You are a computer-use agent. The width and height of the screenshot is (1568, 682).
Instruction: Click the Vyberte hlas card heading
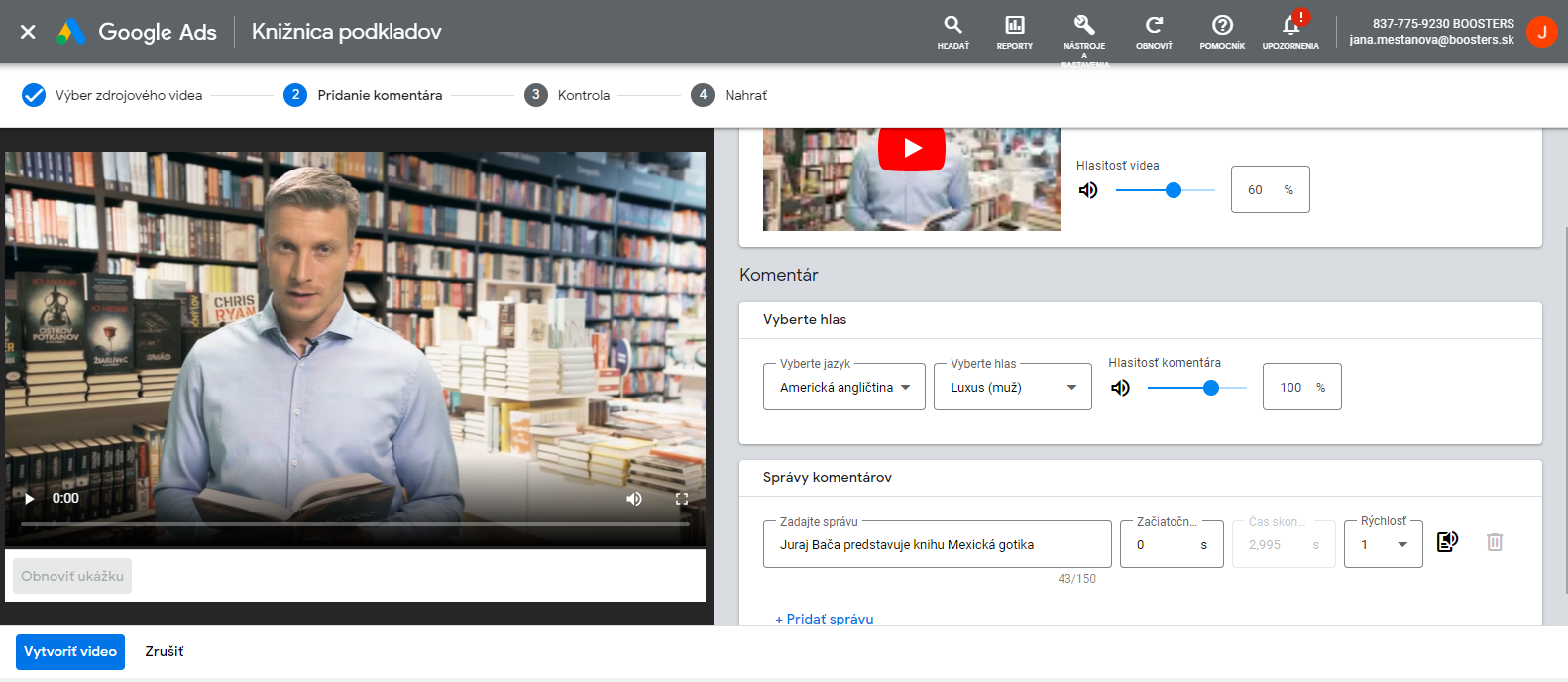805,319
